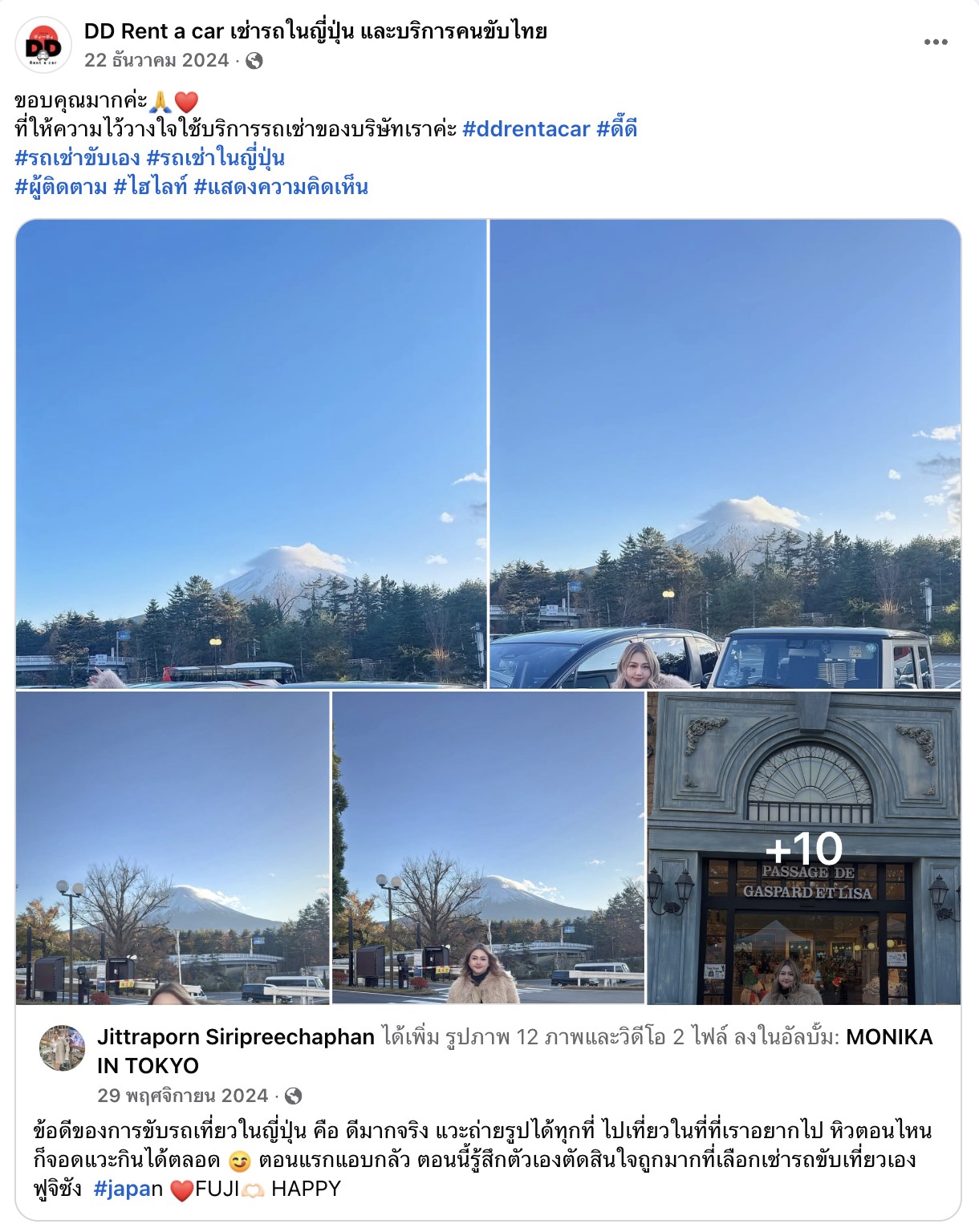
Task: Open the #ดี๊ดี hashtag
Action: point(617,129)
